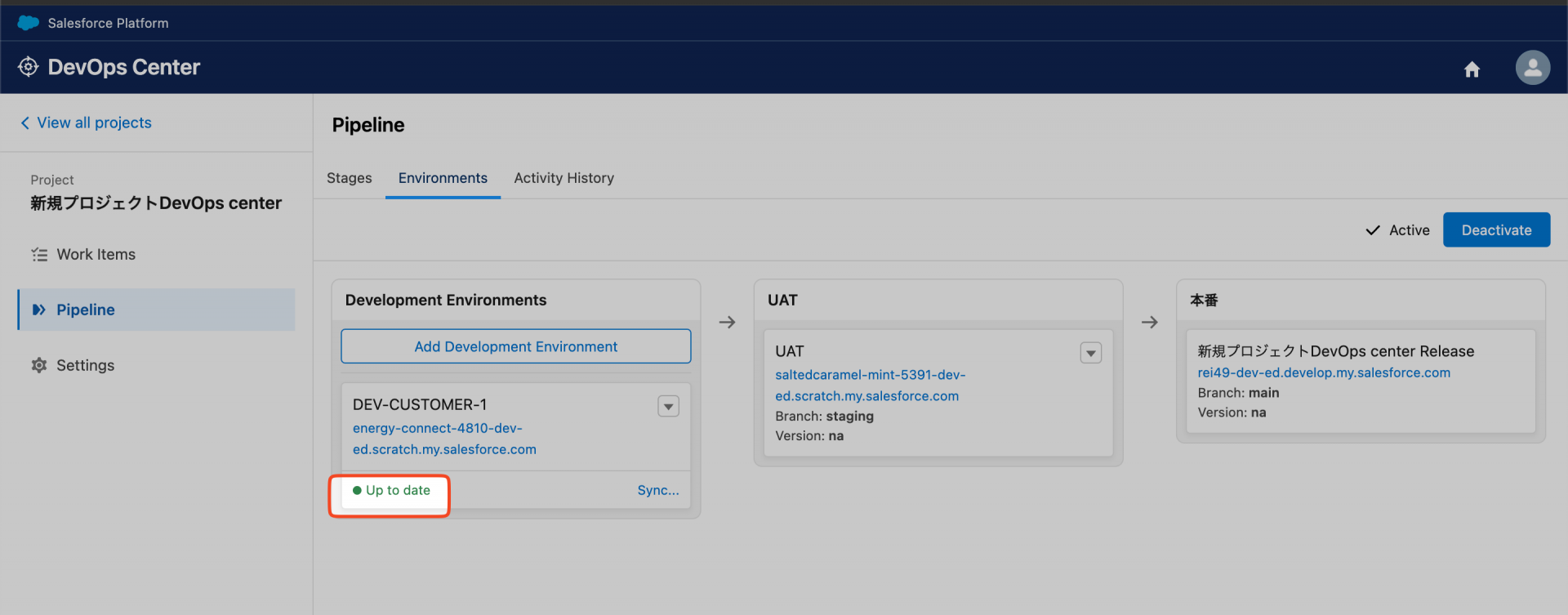Open Settings in the sidebar
1568x615 pixels.
[156, 365]
